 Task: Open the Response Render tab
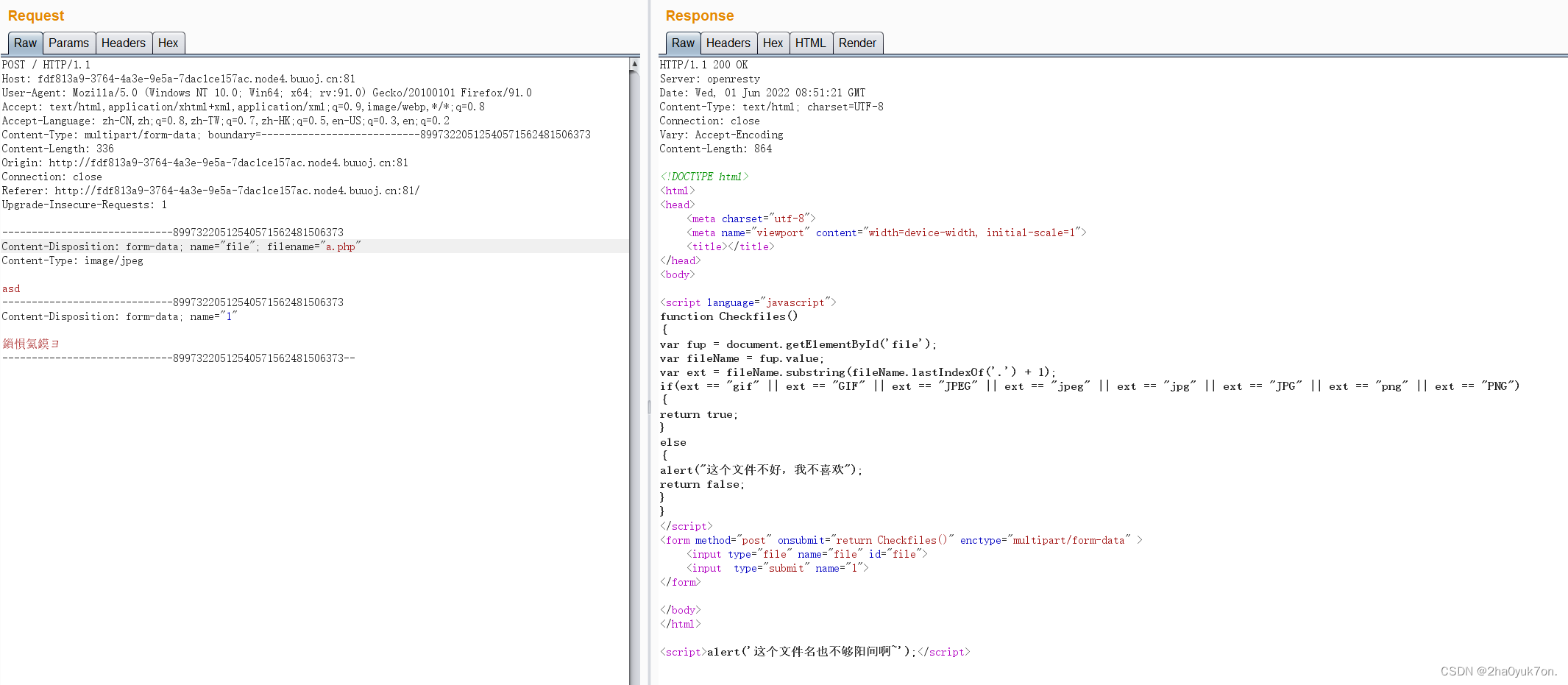858,43
